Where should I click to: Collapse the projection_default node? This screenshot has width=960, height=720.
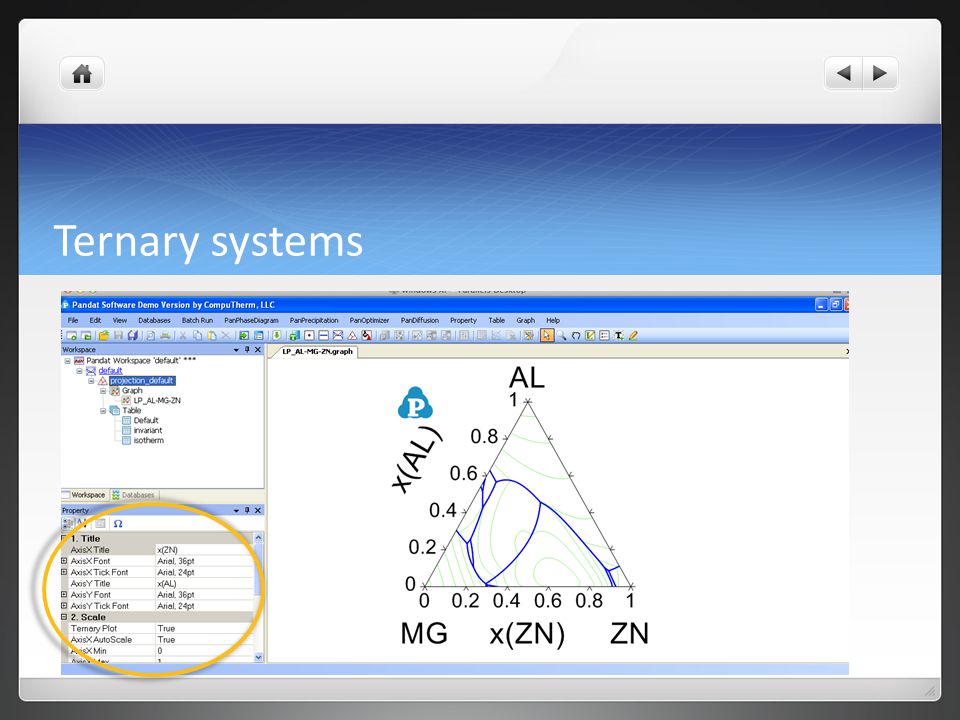coord(91,381)
